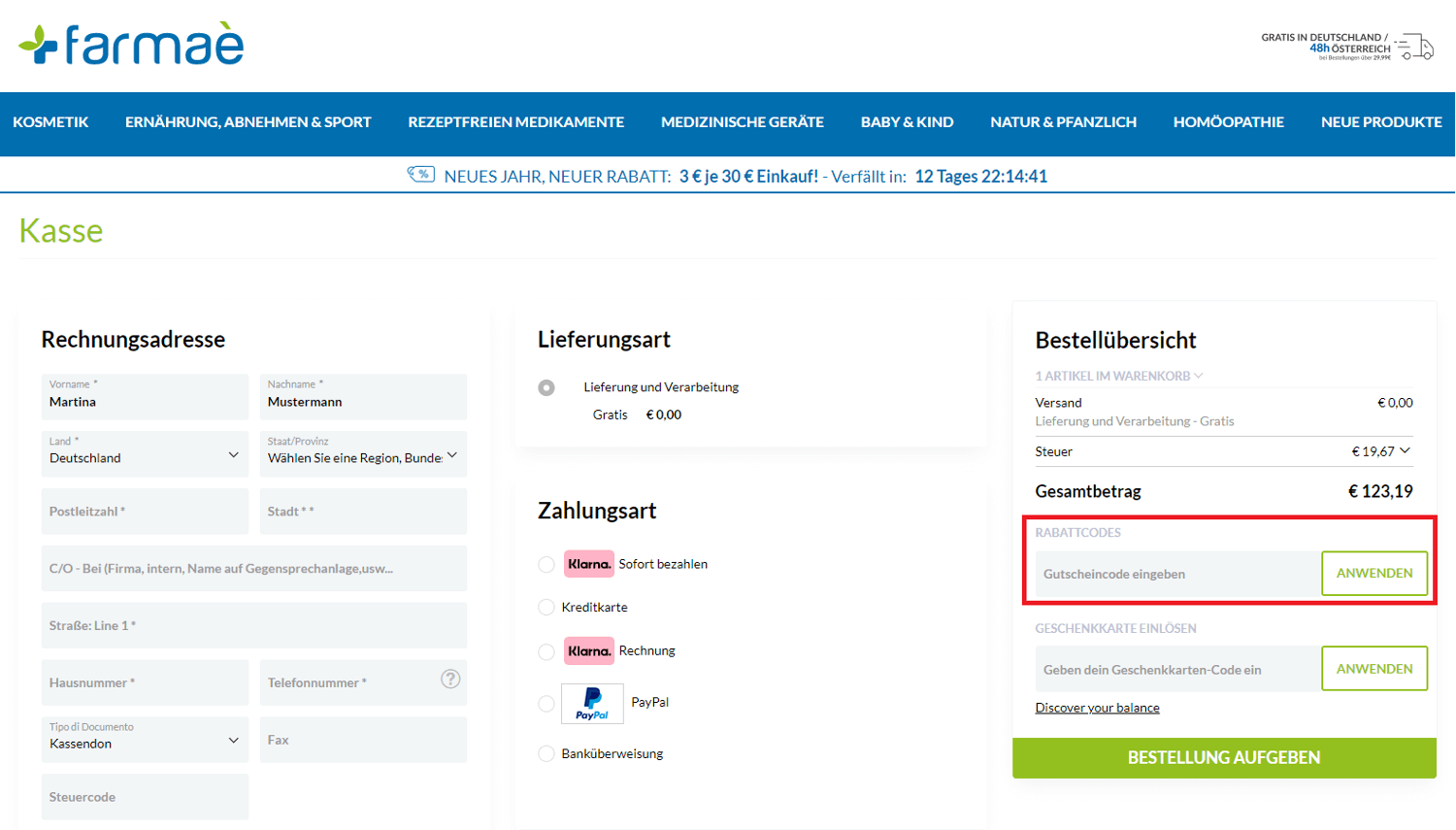
Task: Open Discover your balance link
Action: 1097,708
